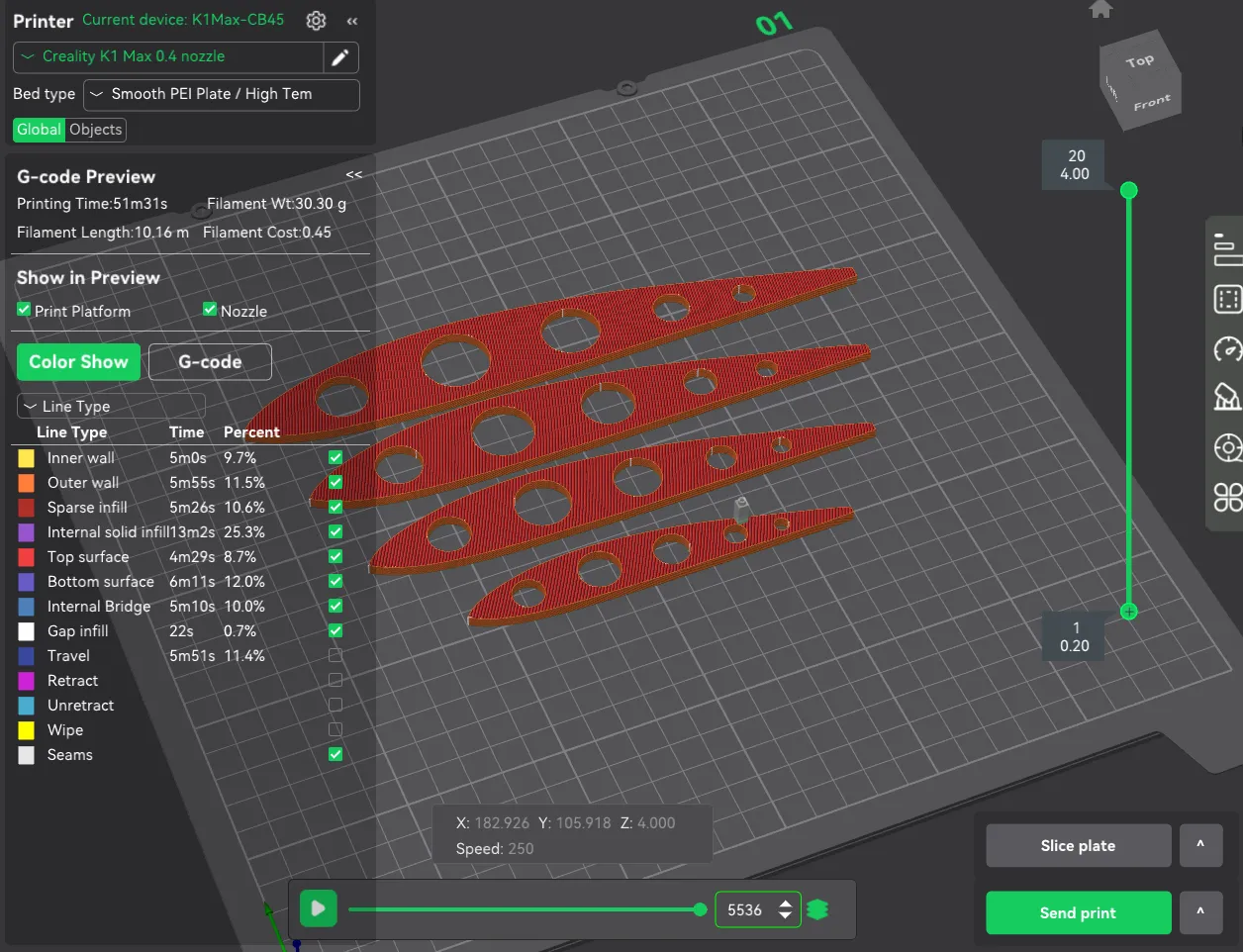Viewport: 1243px width, 952px height.
Task: Click the home view icon top right
Action: pos(1099,10)
